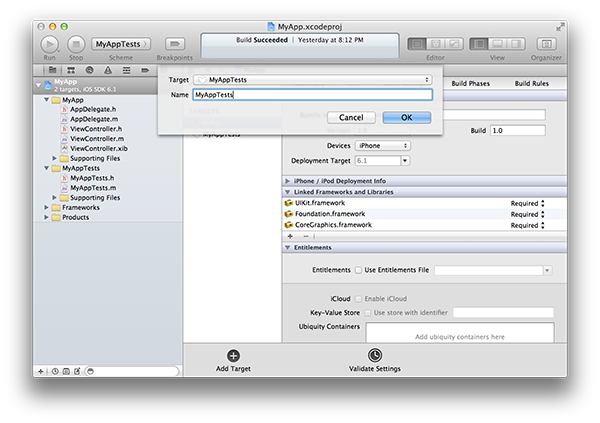Enter full screen with window arrows icon
600x423 pixels.
tap(560, 27)
